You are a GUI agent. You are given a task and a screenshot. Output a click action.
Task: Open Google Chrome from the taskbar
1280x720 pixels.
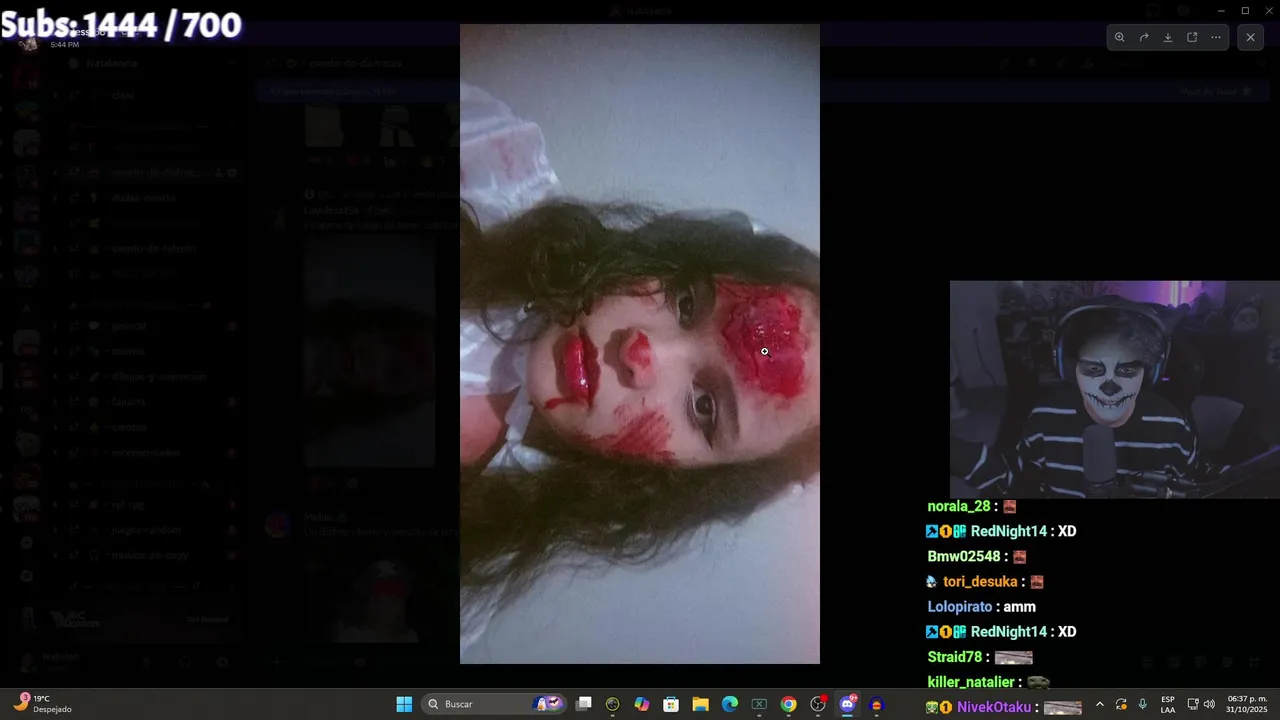[x=789, y=704]
